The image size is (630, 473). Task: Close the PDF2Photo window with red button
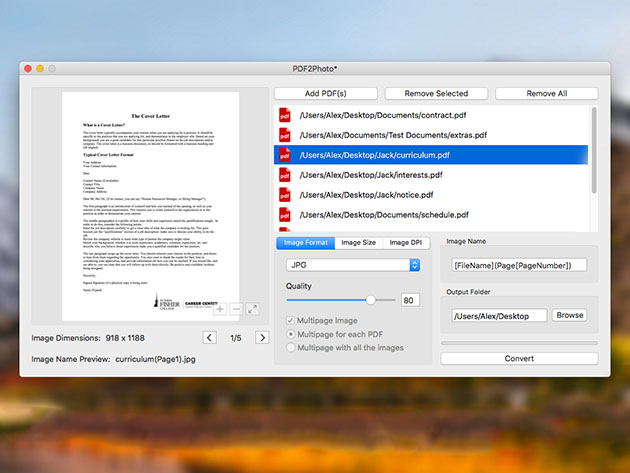(x=28, y=69)
